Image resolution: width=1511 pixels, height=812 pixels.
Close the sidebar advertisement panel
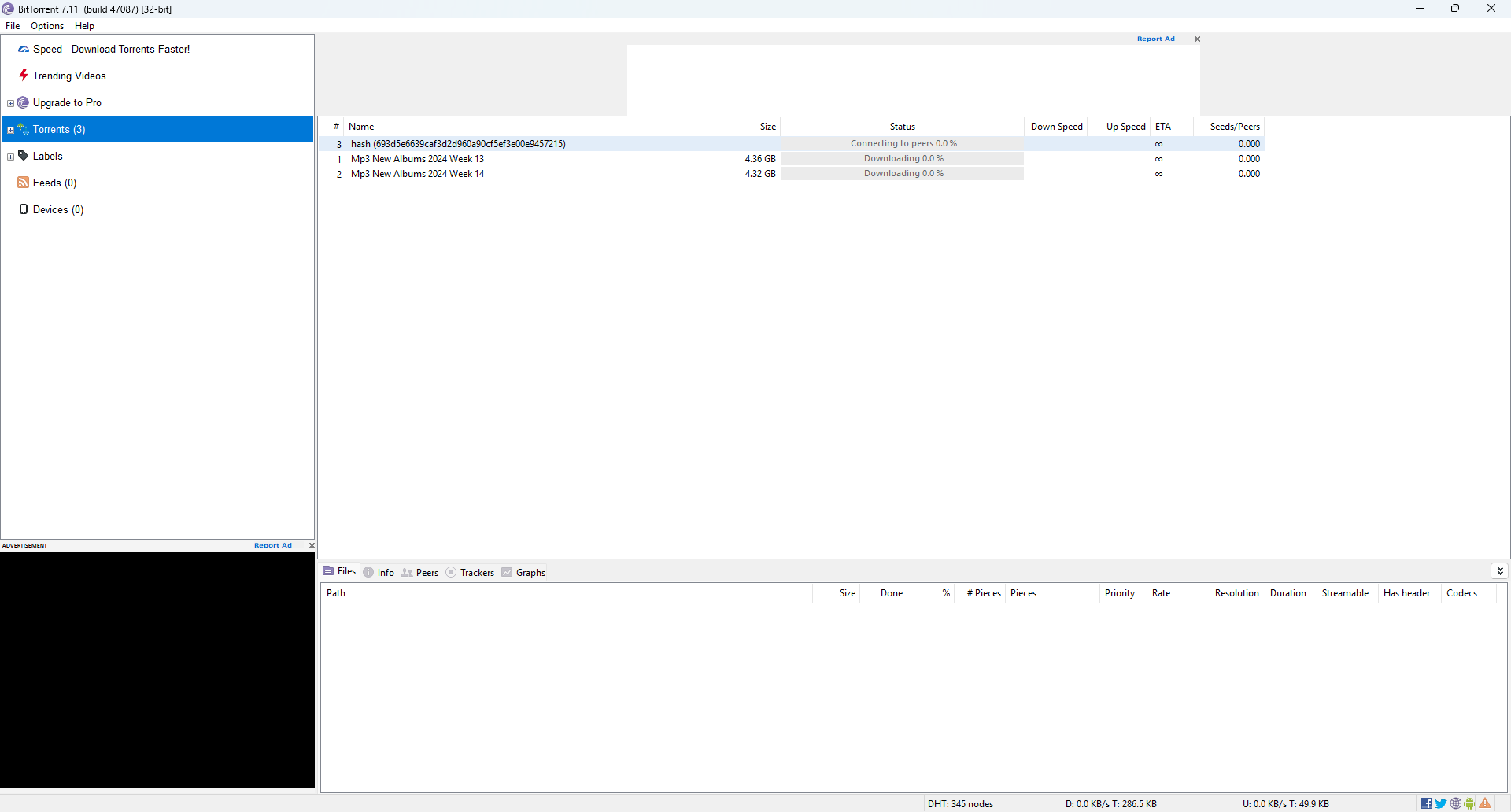312,545
